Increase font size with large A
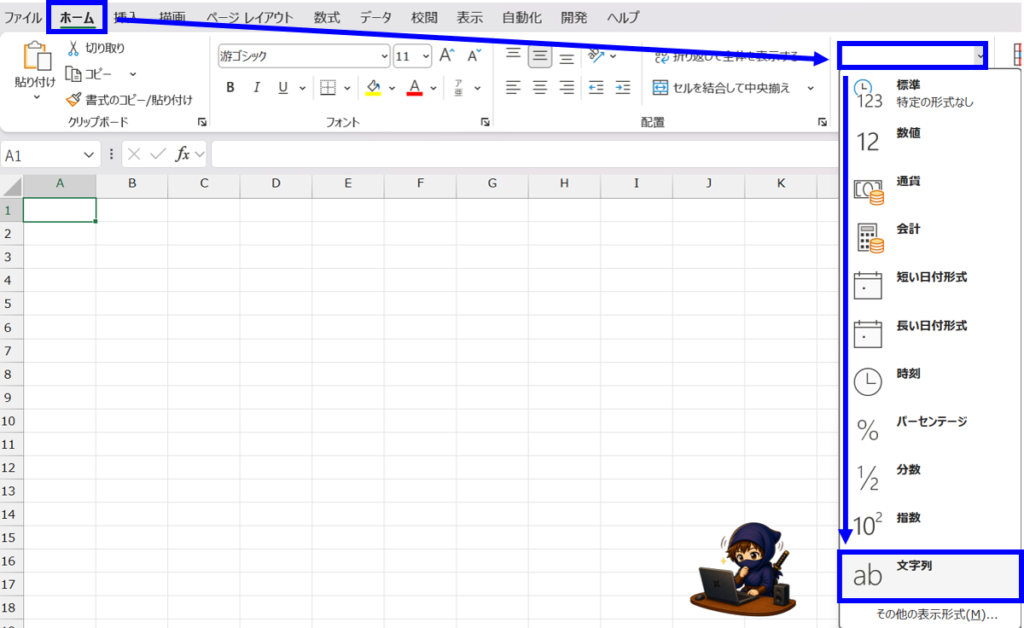This screenshot has height=628, width=1024. click(x=447, y=55)
